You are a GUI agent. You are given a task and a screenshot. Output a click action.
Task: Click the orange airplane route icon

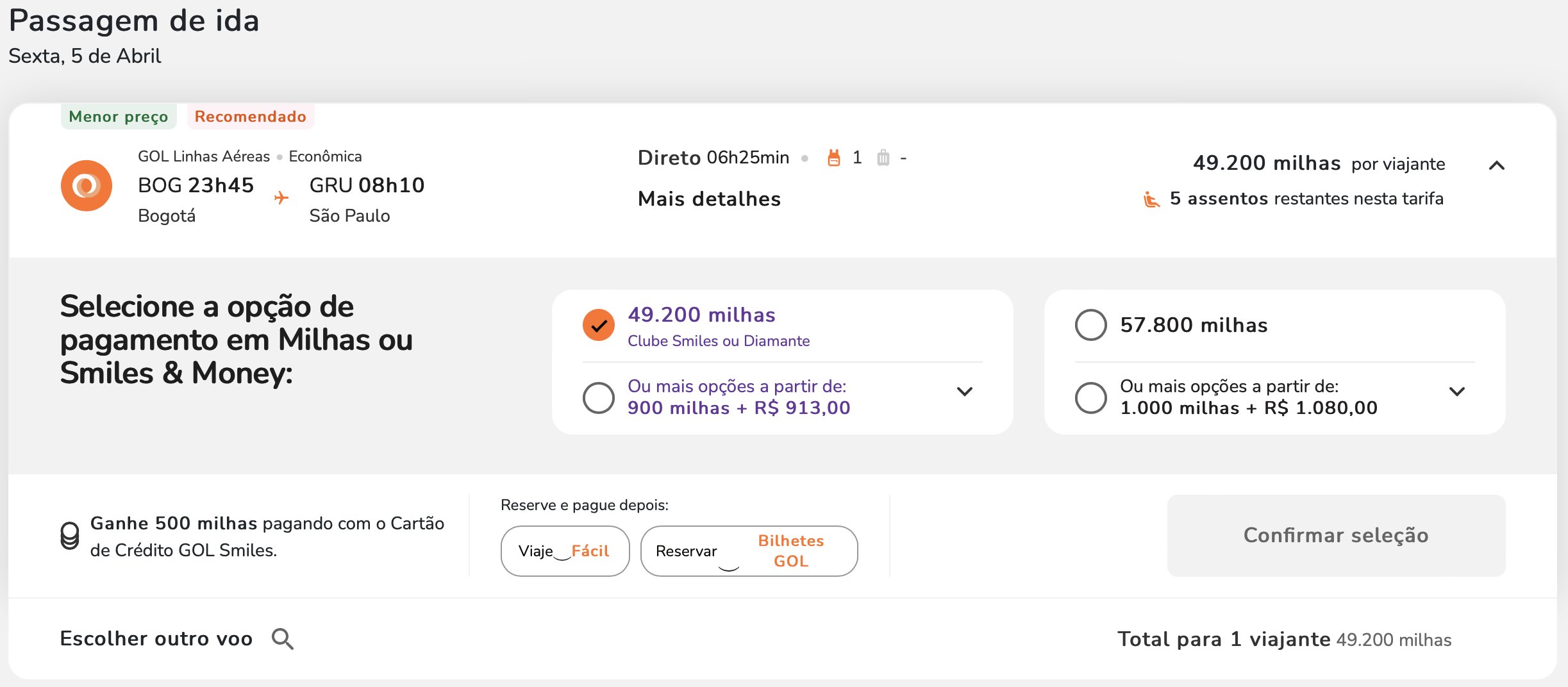(281, 198)
